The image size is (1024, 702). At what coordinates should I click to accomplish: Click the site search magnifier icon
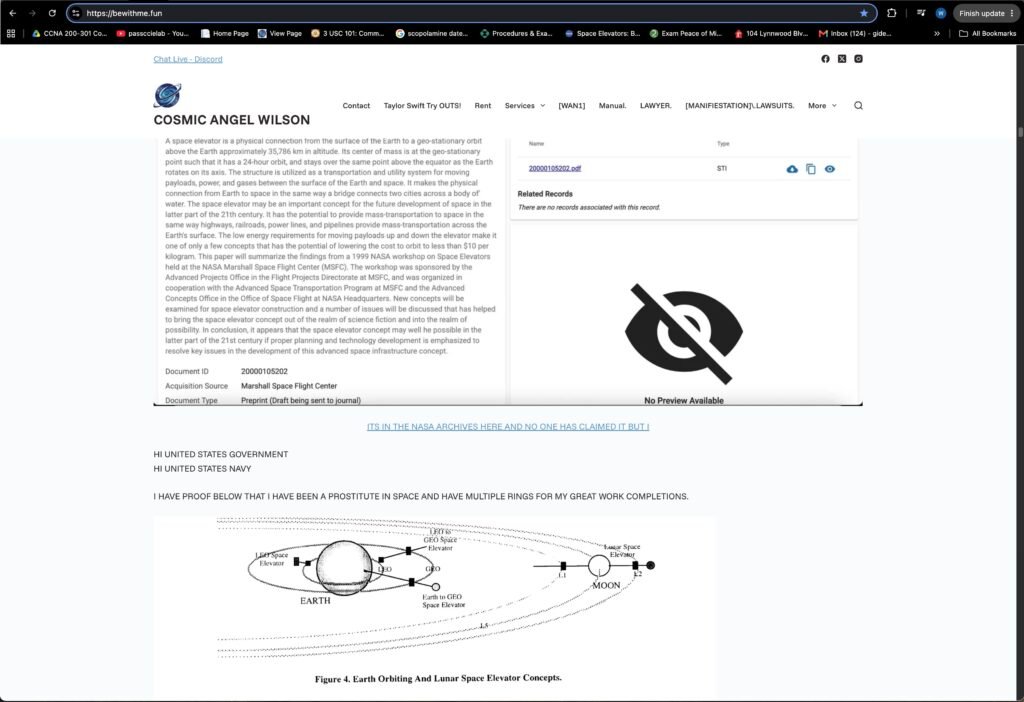[x=858, y=106]
